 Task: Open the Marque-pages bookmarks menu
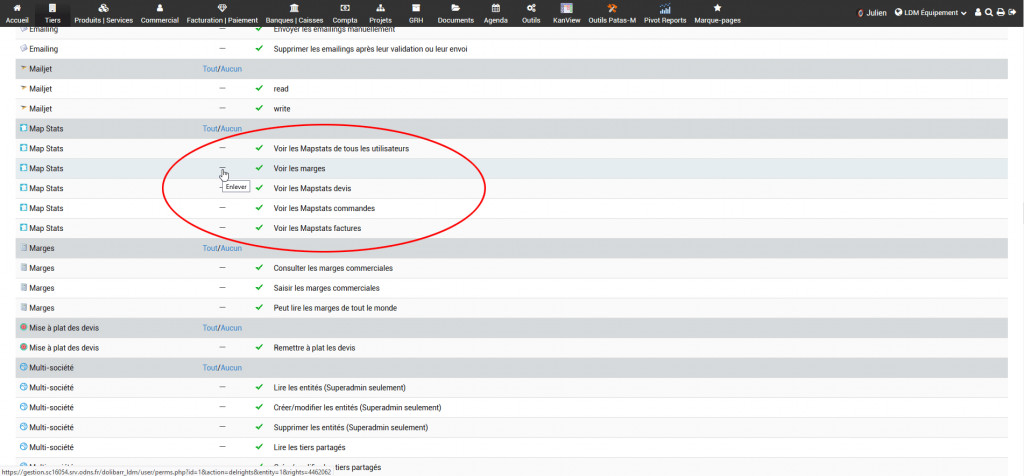[x=718, y=13]
